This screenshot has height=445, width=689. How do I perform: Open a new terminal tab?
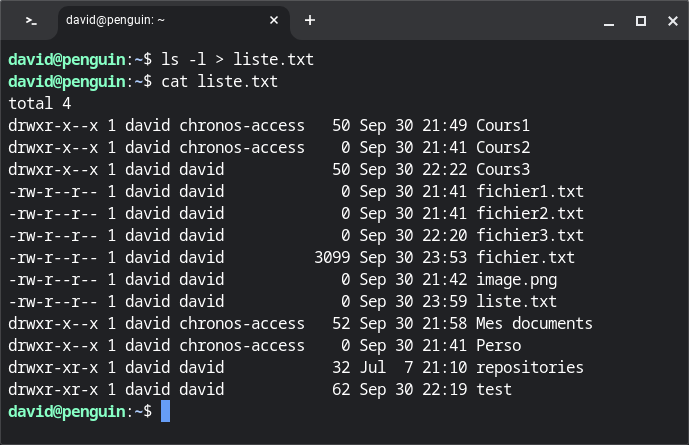[x=310, y=20]
